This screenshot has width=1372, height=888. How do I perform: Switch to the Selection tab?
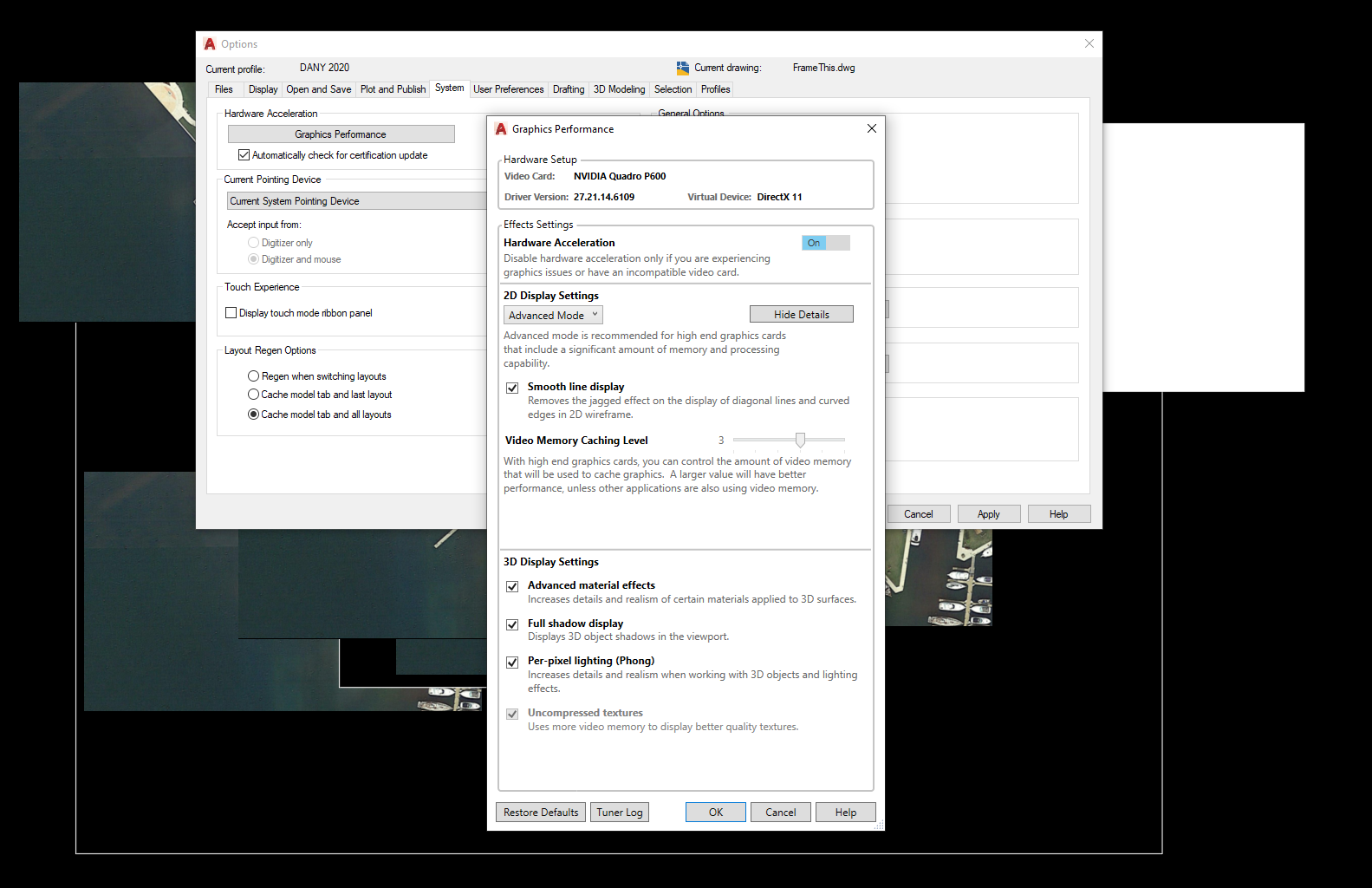click(x=673, y=89)
